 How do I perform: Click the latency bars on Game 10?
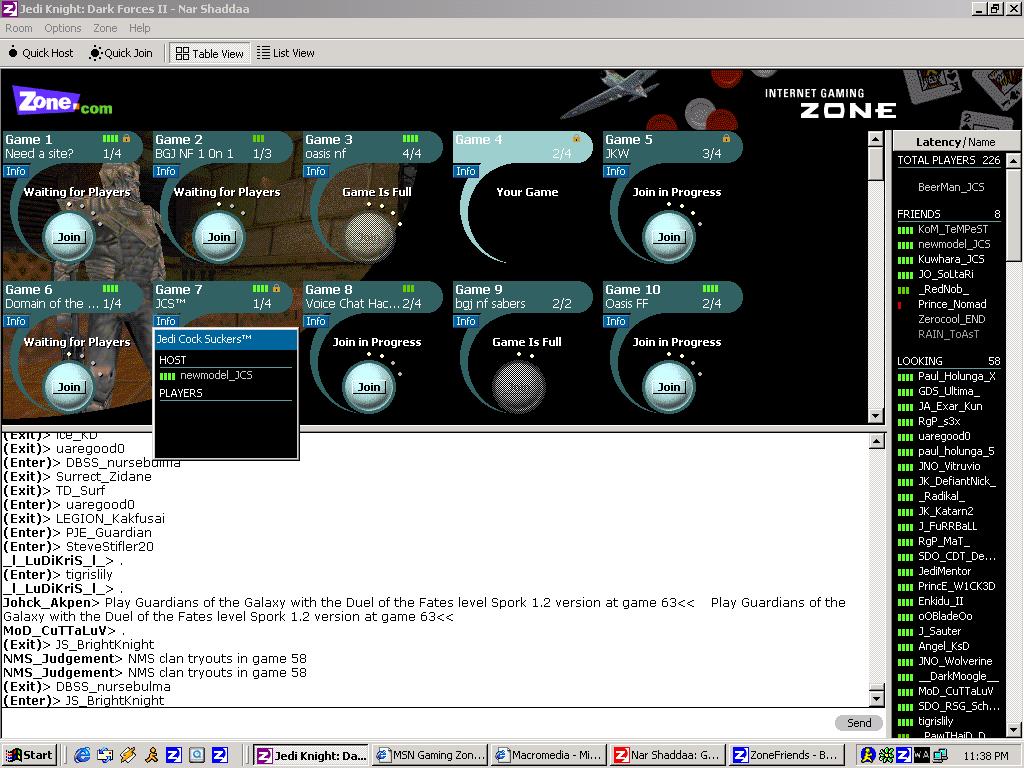click(711, 288)
